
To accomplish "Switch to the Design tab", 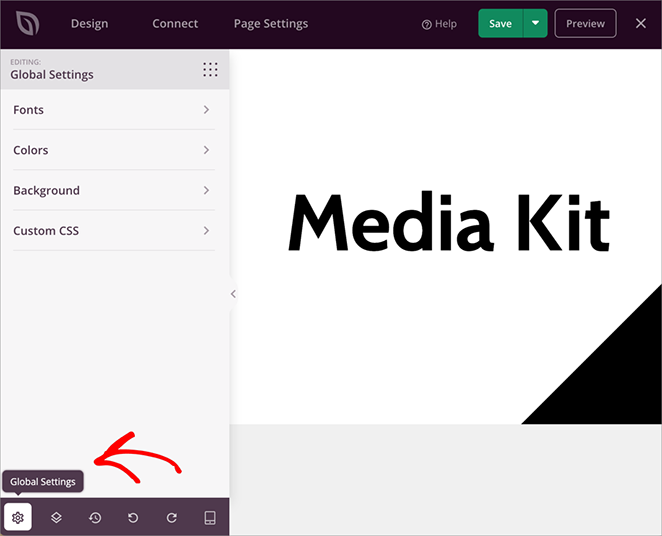I will [x=89, y=23].
